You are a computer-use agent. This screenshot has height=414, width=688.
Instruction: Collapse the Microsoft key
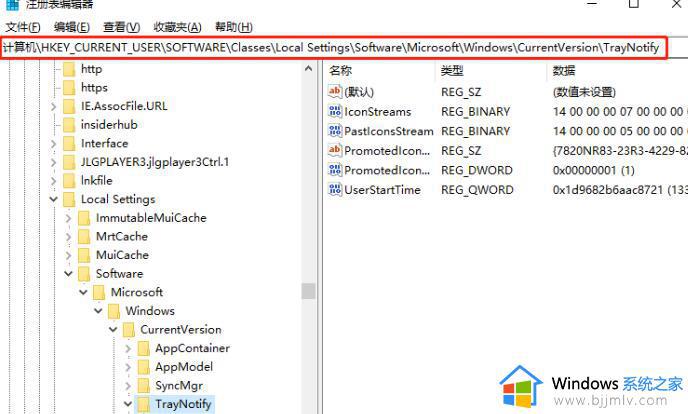(x=83, y=293)
